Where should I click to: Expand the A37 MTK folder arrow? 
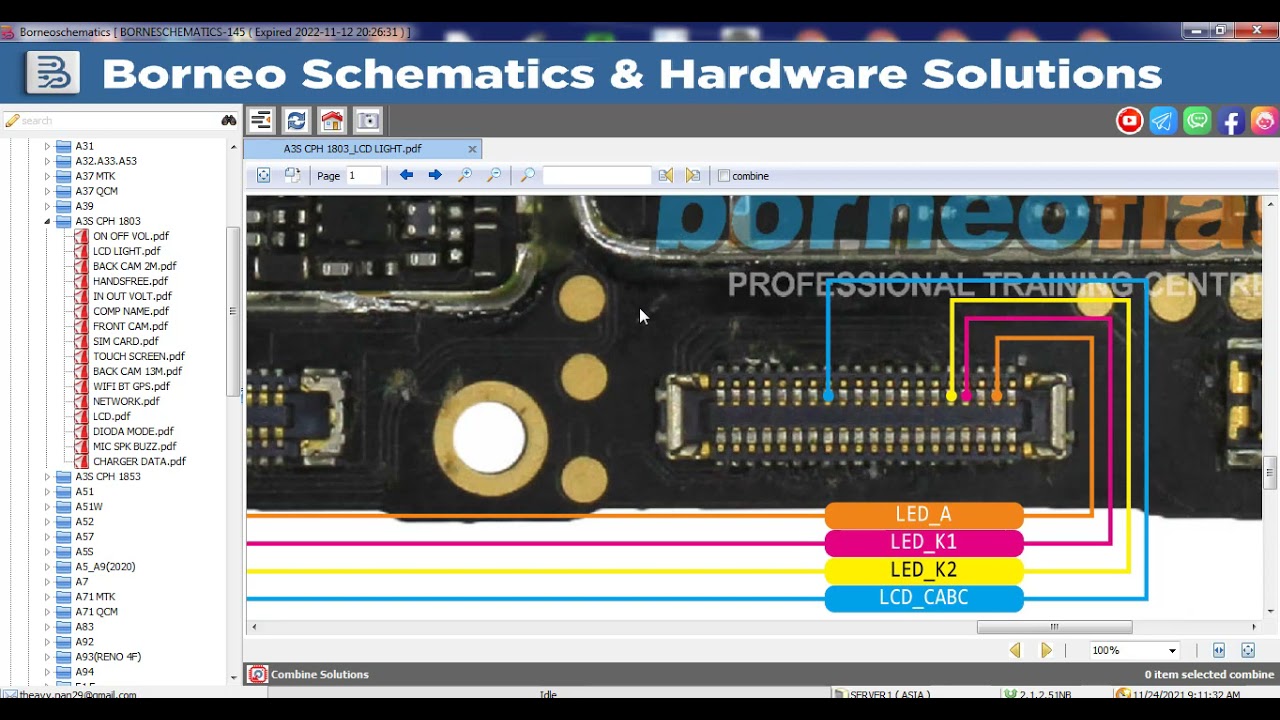tap(47, 176)
